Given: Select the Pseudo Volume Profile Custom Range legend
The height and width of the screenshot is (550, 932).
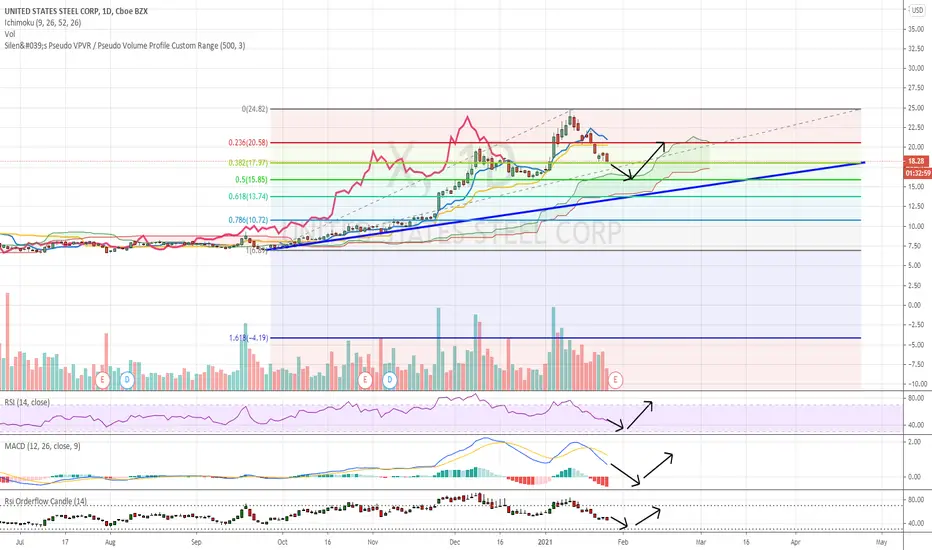Looking at the screenshot, I should (x=125, y=45).
